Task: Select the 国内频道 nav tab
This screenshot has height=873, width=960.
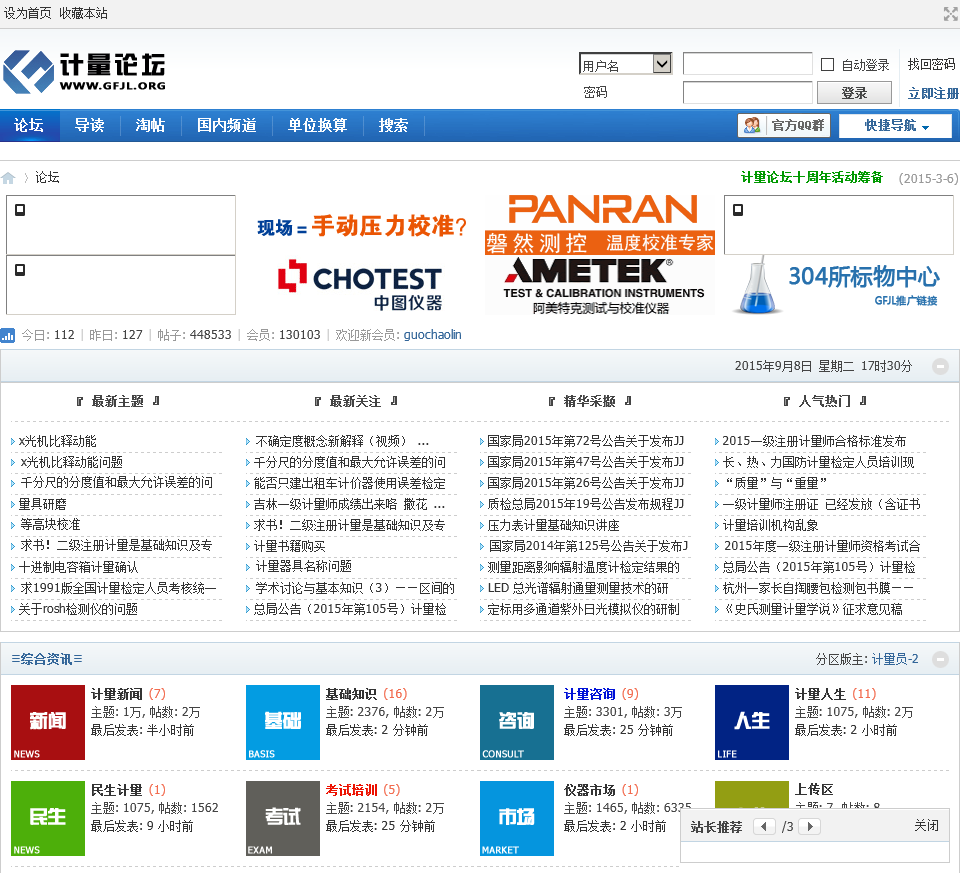Action: pyautogui.click(x=227, y=126)
